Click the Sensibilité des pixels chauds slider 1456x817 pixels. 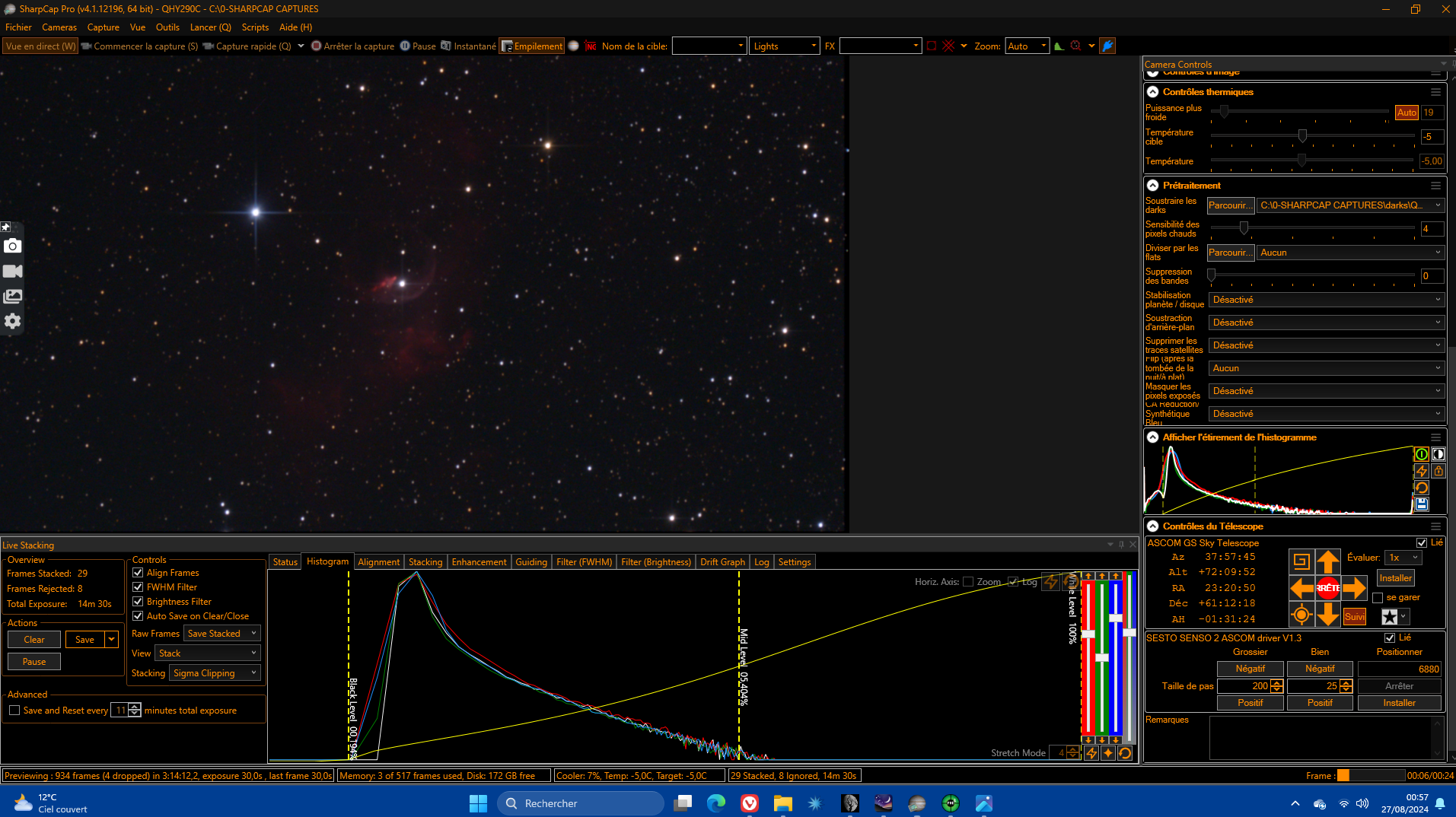[x=1312, y=228]
